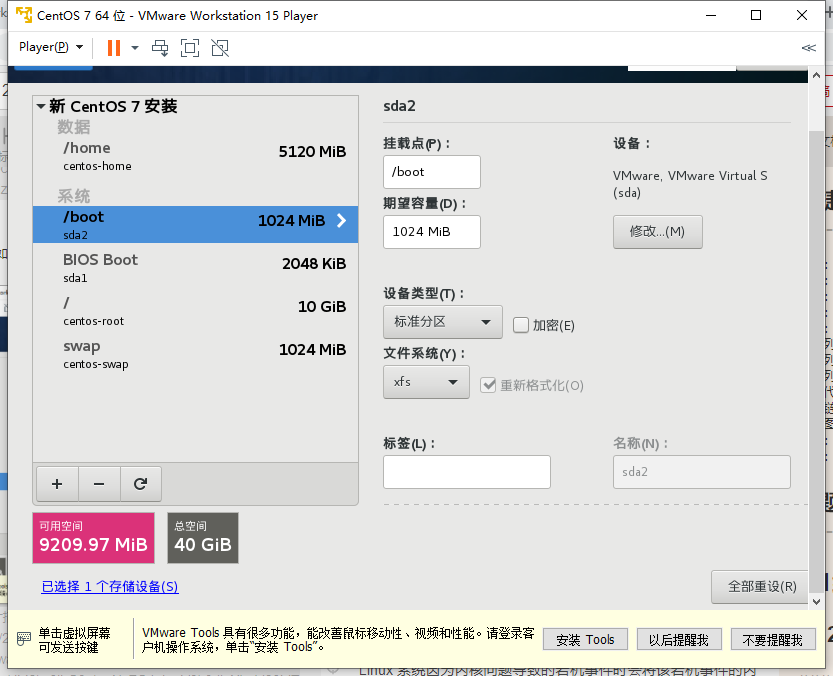The width and height of the screenshot is (833, 676).
Task: Select the swap centos-swap partition
Action: pos(196,354)
